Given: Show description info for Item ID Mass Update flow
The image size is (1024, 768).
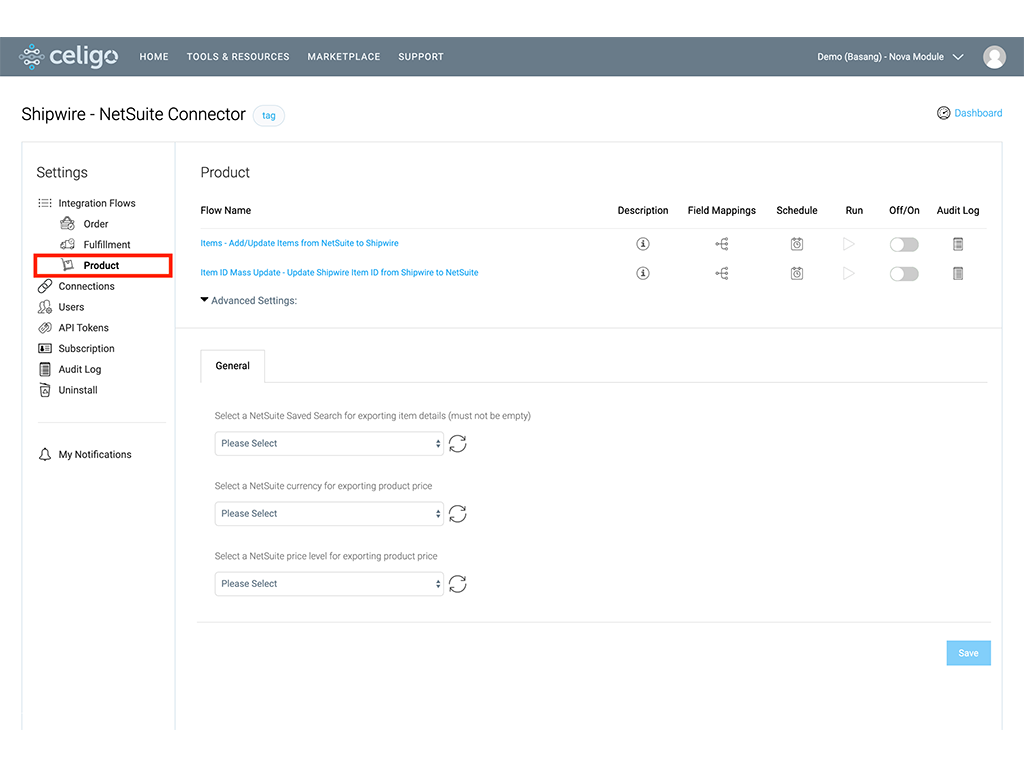Looking at the screenshot, I should point(643,273).
